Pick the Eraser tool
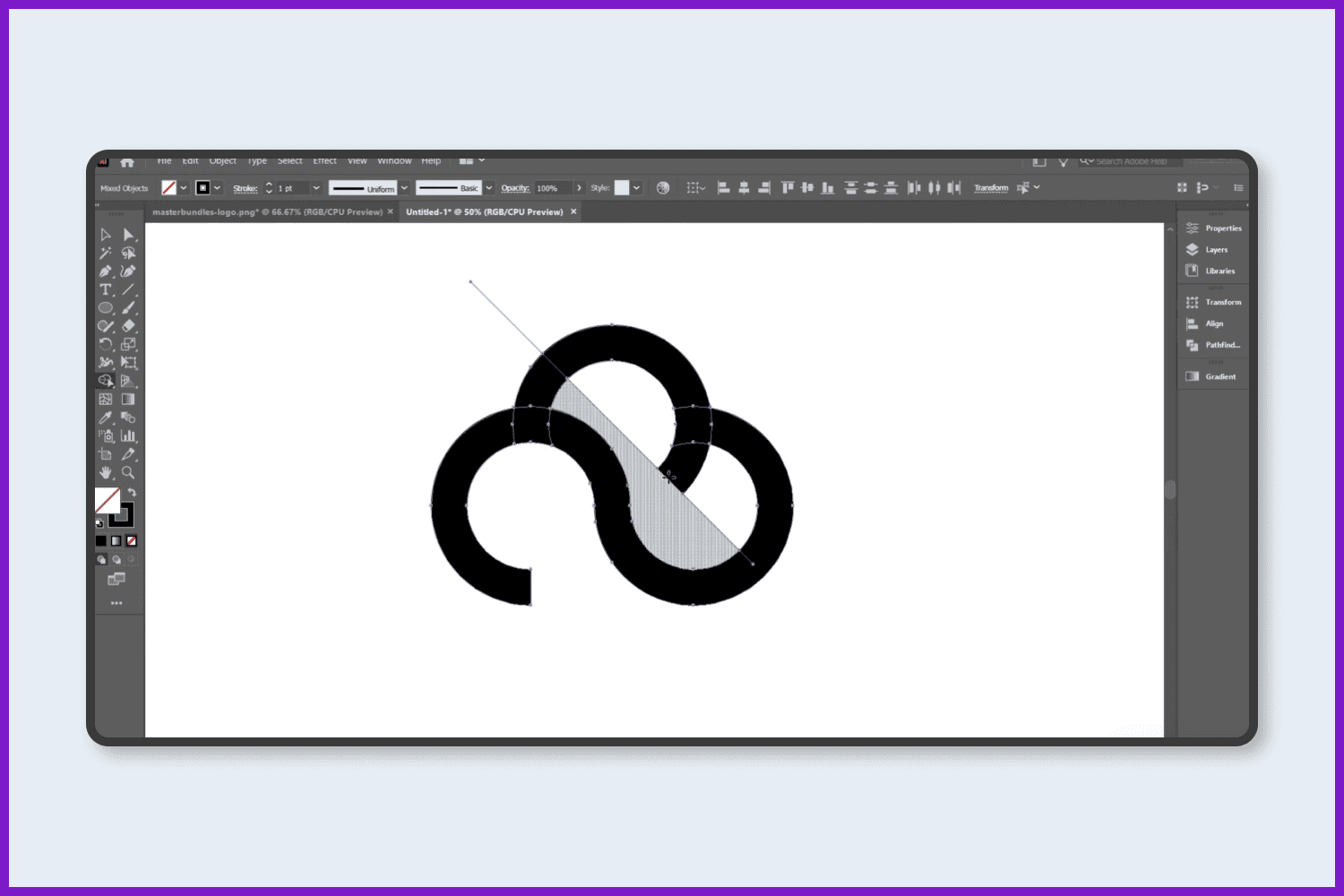 129,326
